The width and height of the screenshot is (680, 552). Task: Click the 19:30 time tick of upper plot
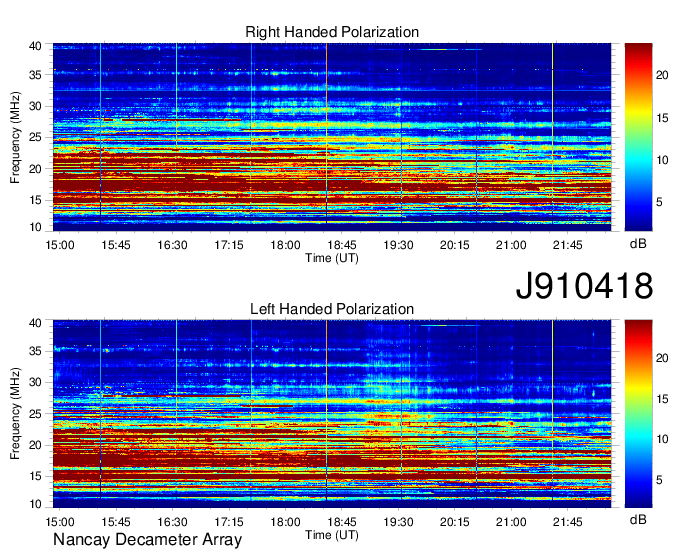398,245
